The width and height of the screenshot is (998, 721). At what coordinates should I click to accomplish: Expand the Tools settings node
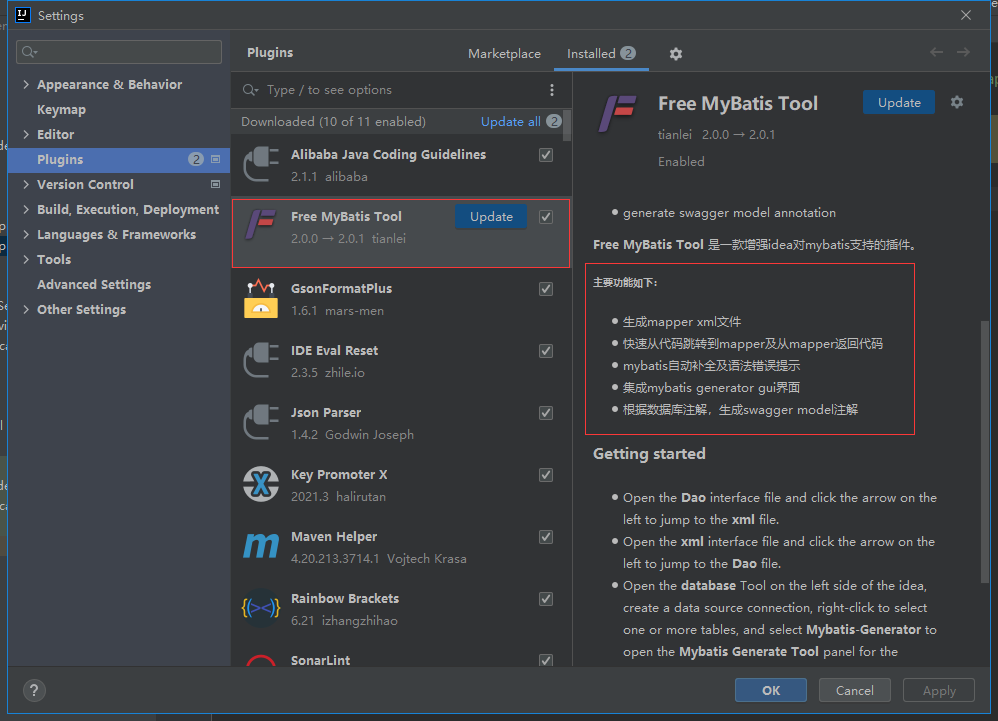(x=25, y=259)
